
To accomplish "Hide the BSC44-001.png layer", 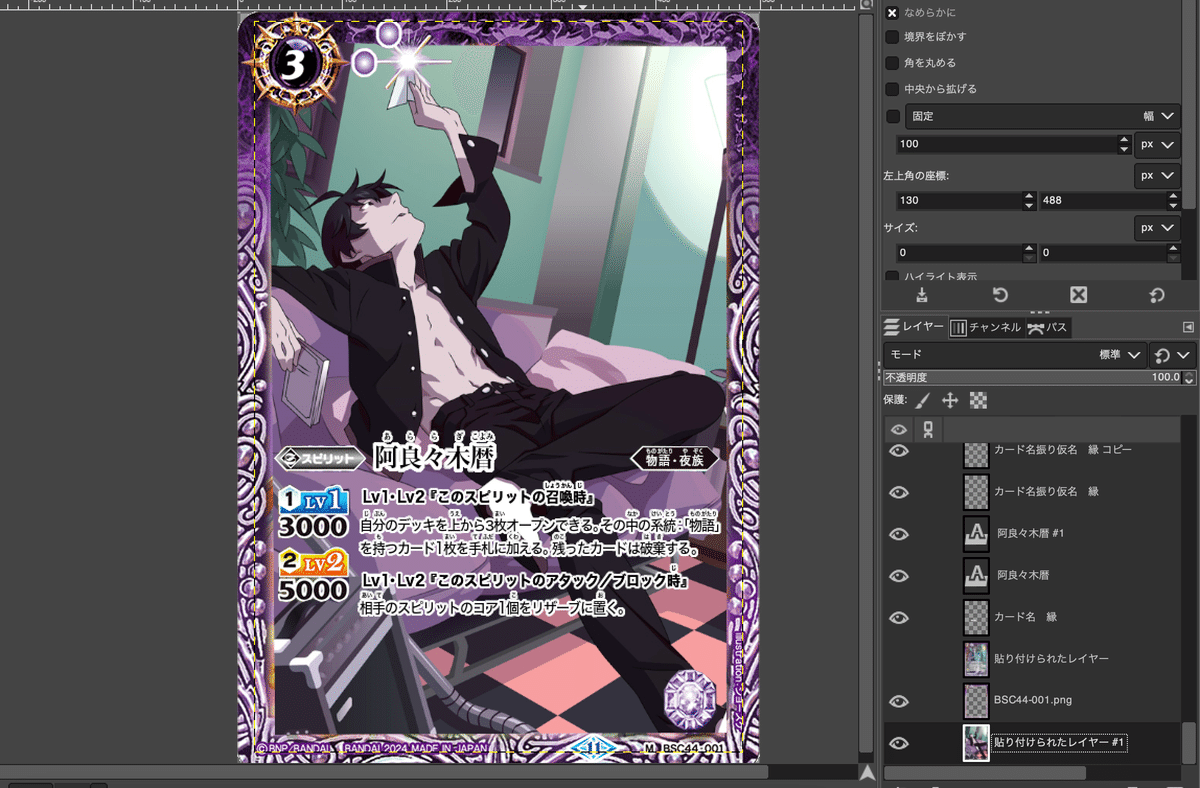I will tap(899, 701).
